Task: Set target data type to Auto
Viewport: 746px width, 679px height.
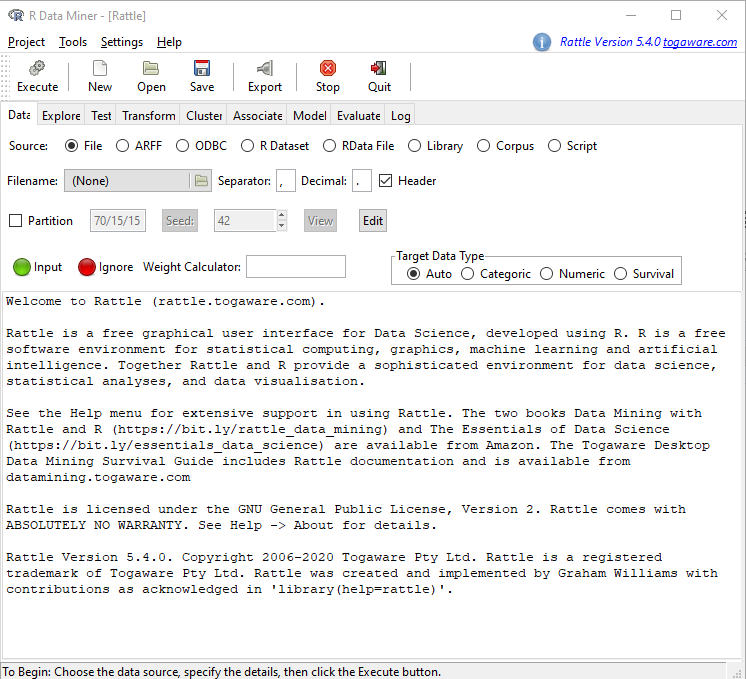Action: pyautogui.click(x=413, y=274)
